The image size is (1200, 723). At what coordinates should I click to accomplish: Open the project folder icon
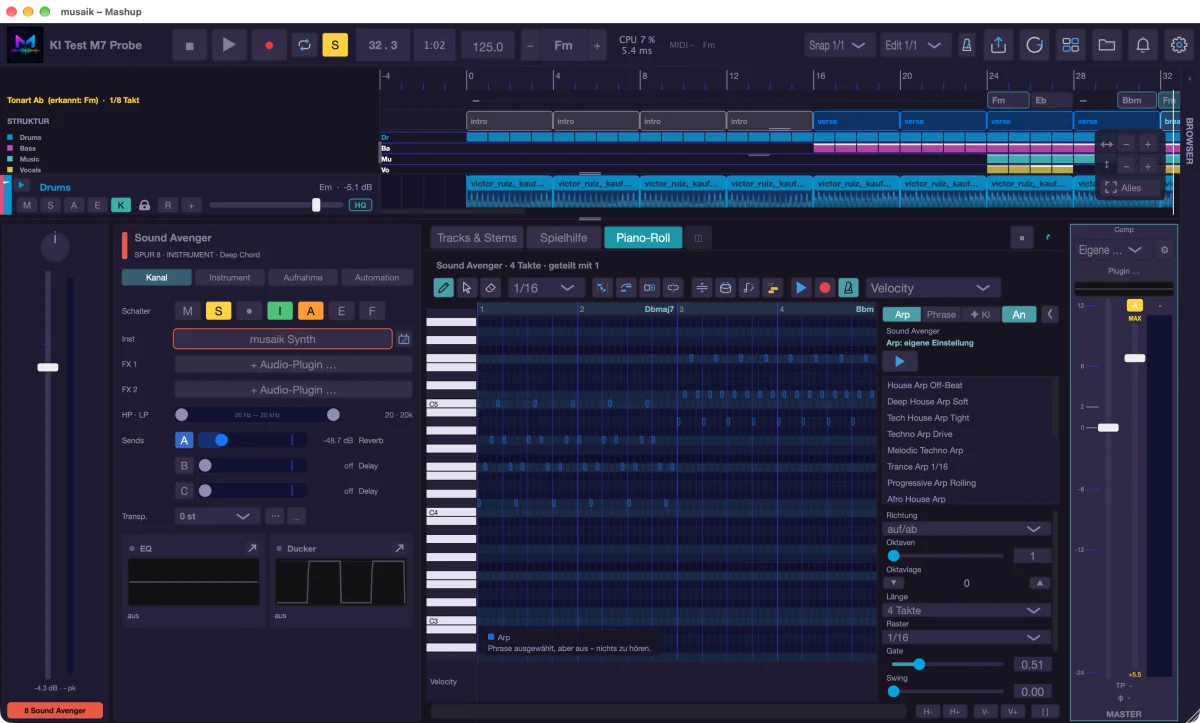(1107, 45)
